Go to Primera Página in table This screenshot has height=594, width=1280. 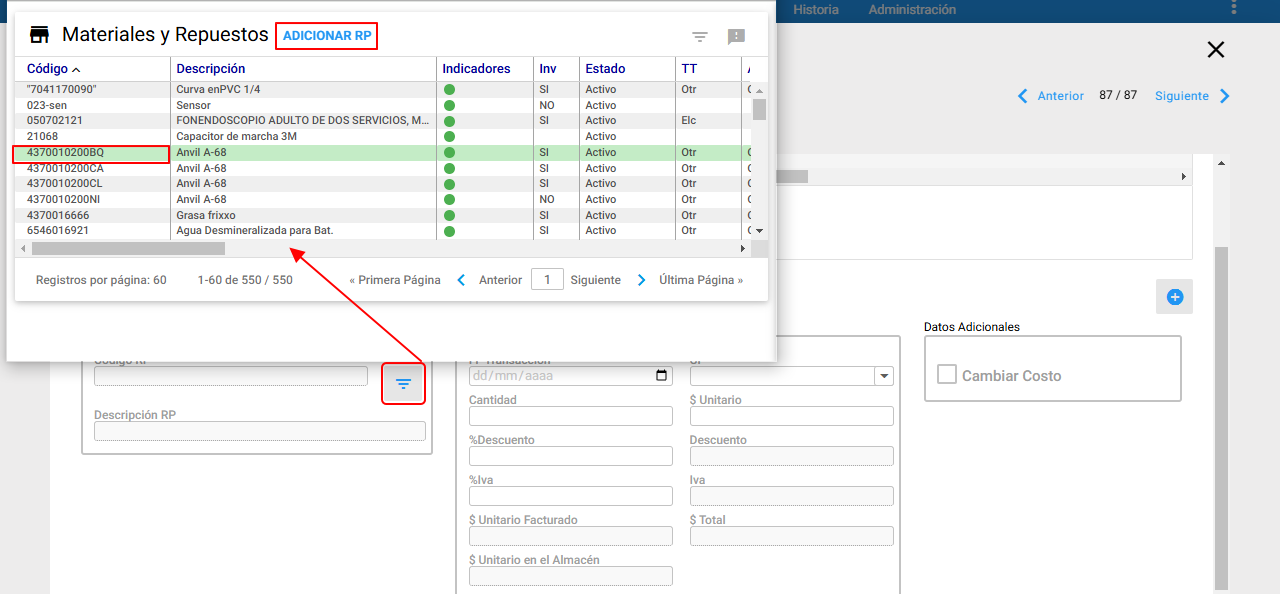point(395,280)
